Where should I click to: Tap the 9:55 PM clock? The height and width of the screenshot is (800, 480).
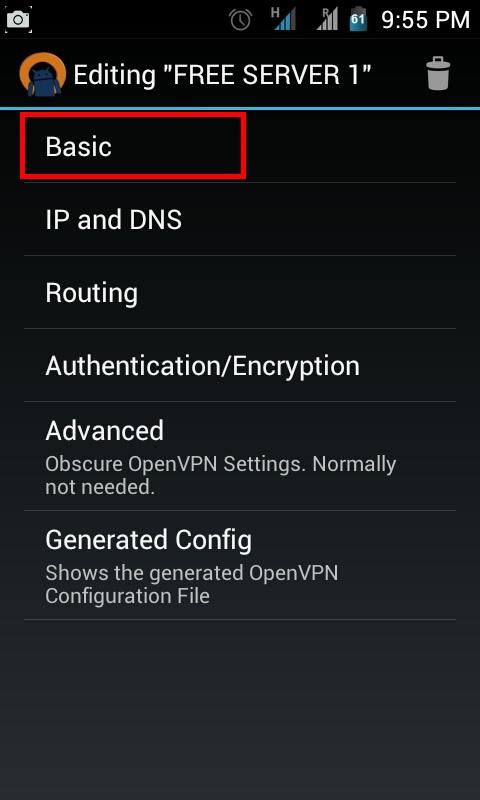[425, 20]
